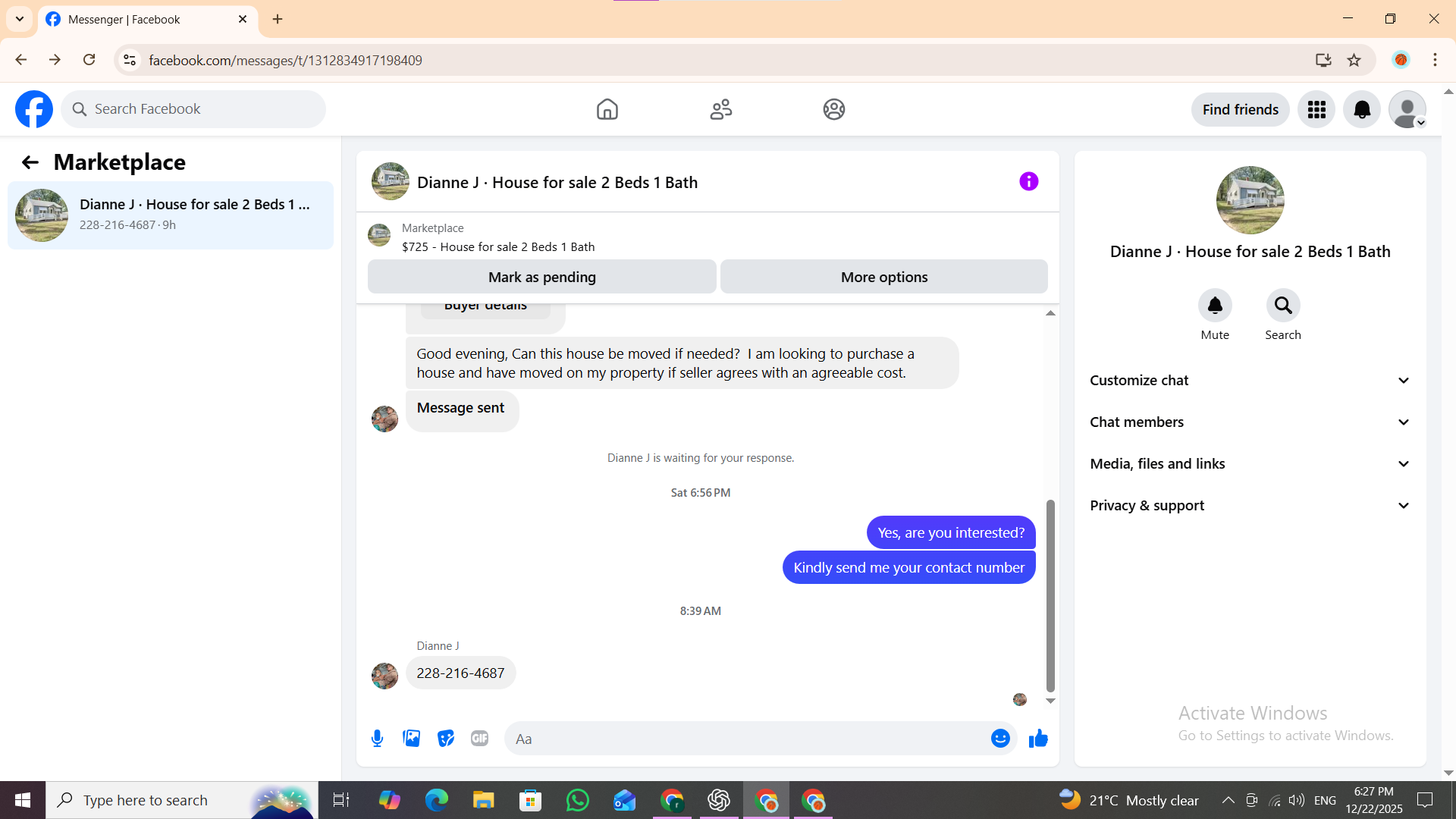Viewport: 1456px width, 819px height.
Task: Expand the Chat members section
Action: [1250, 422]
